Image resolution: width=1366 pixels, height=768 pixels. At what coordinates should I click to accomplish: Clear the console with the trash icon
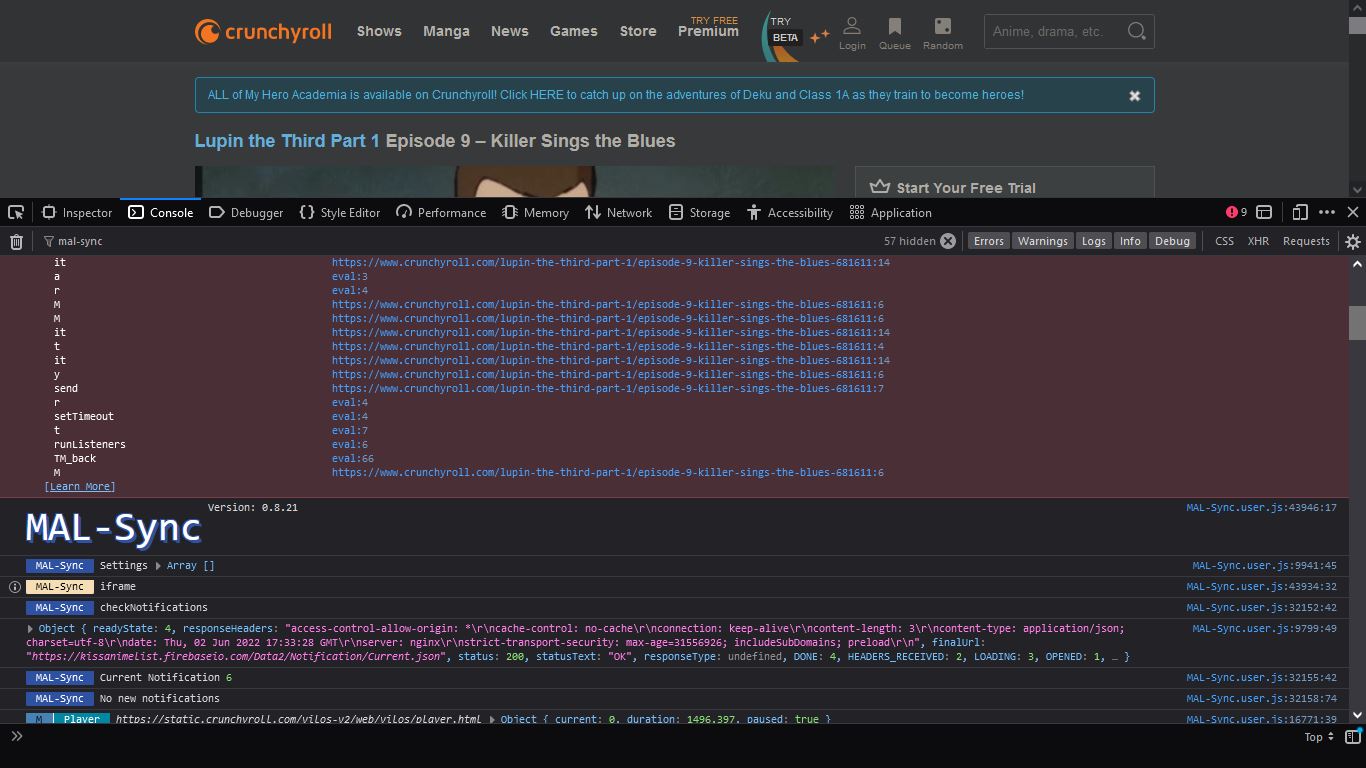pyautogui.click(x=16, y=241)
